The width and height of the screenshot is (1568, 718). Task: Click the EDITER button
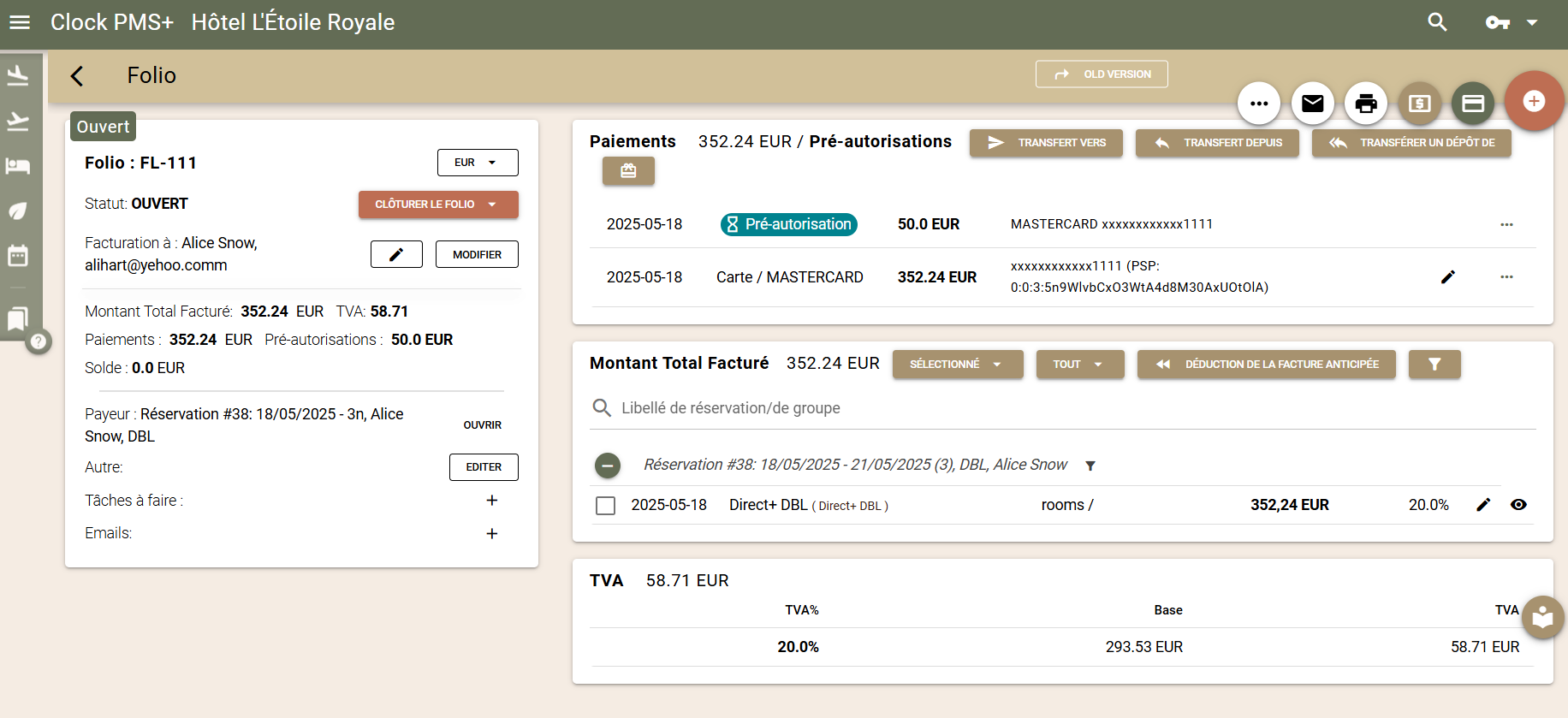[x=484, y=467]
